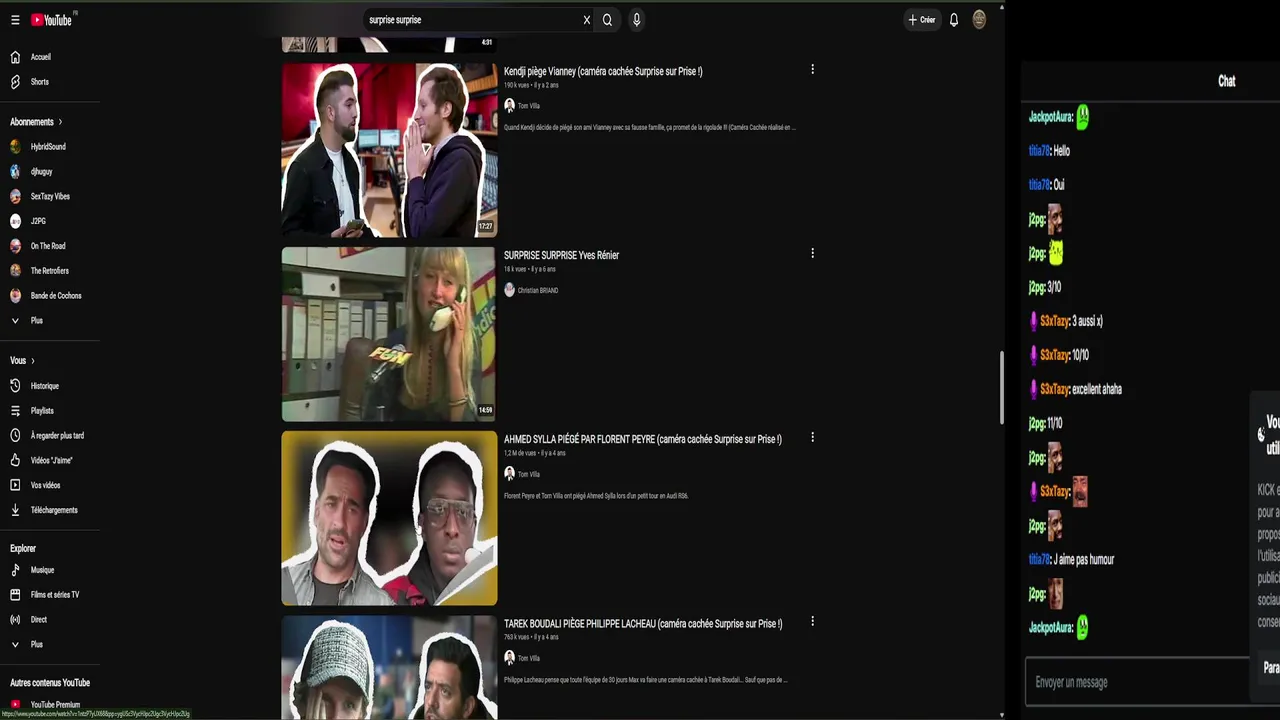Expand the Vous section

pyautogui.click(x=22, y=361)
